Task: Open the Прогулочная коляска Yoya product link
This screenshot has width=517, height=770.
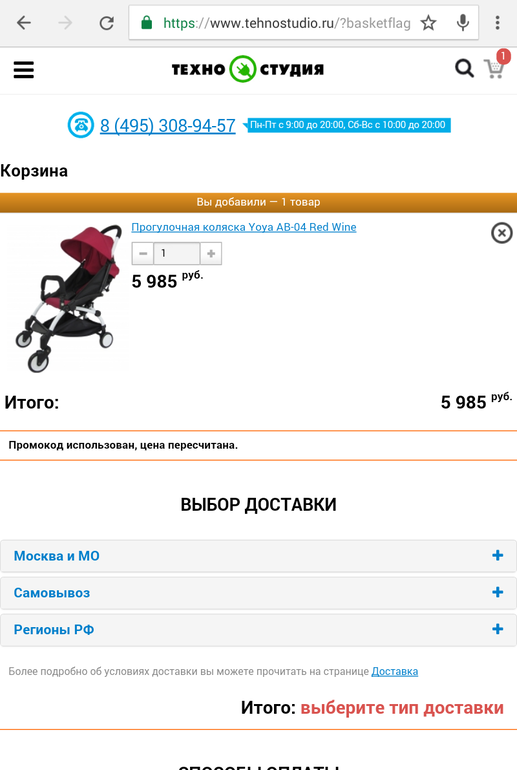Action: click(x=244, y=227)
